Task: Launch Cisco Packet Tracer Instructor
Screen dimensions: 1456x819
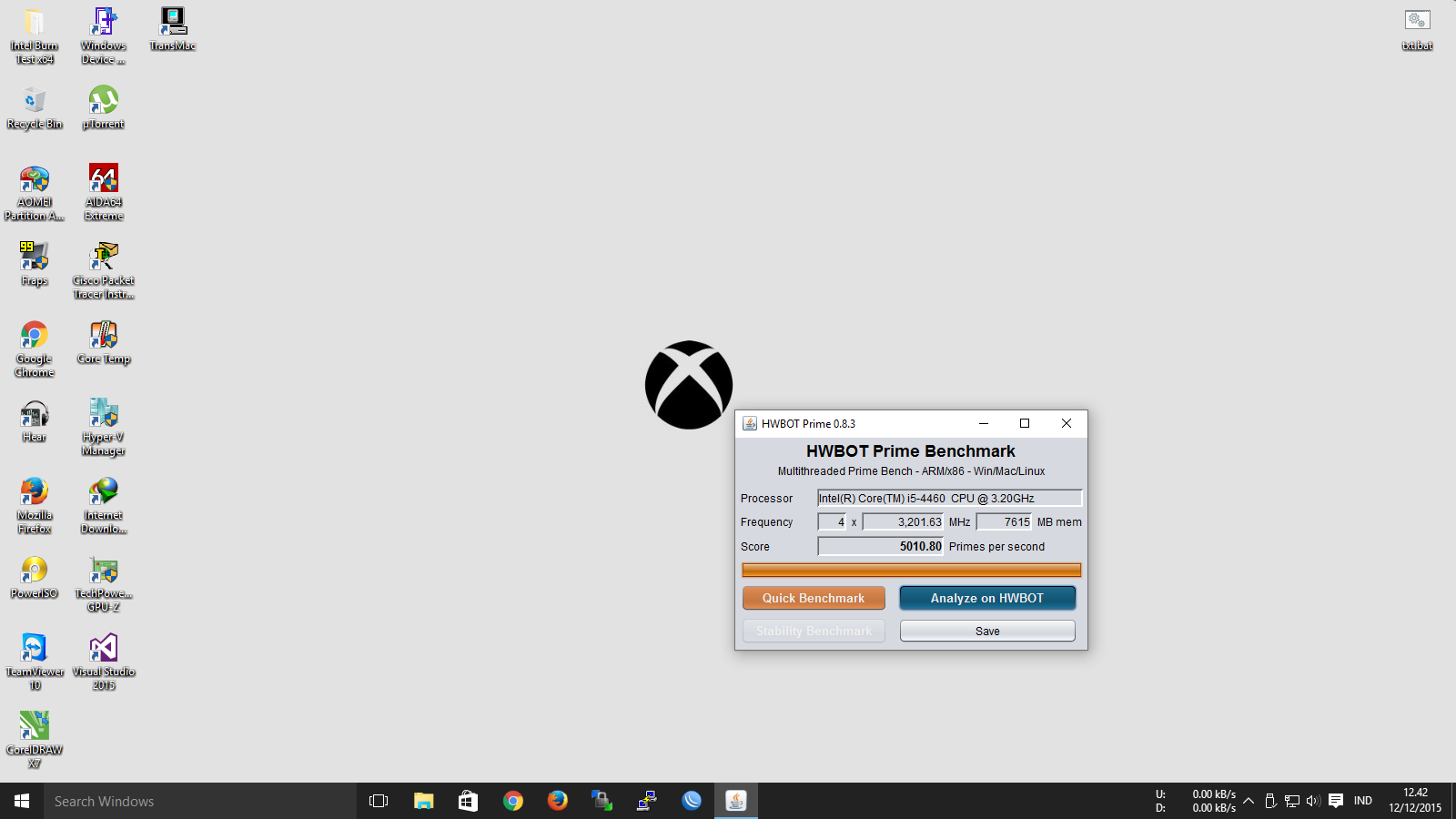Action: point(104,271)
